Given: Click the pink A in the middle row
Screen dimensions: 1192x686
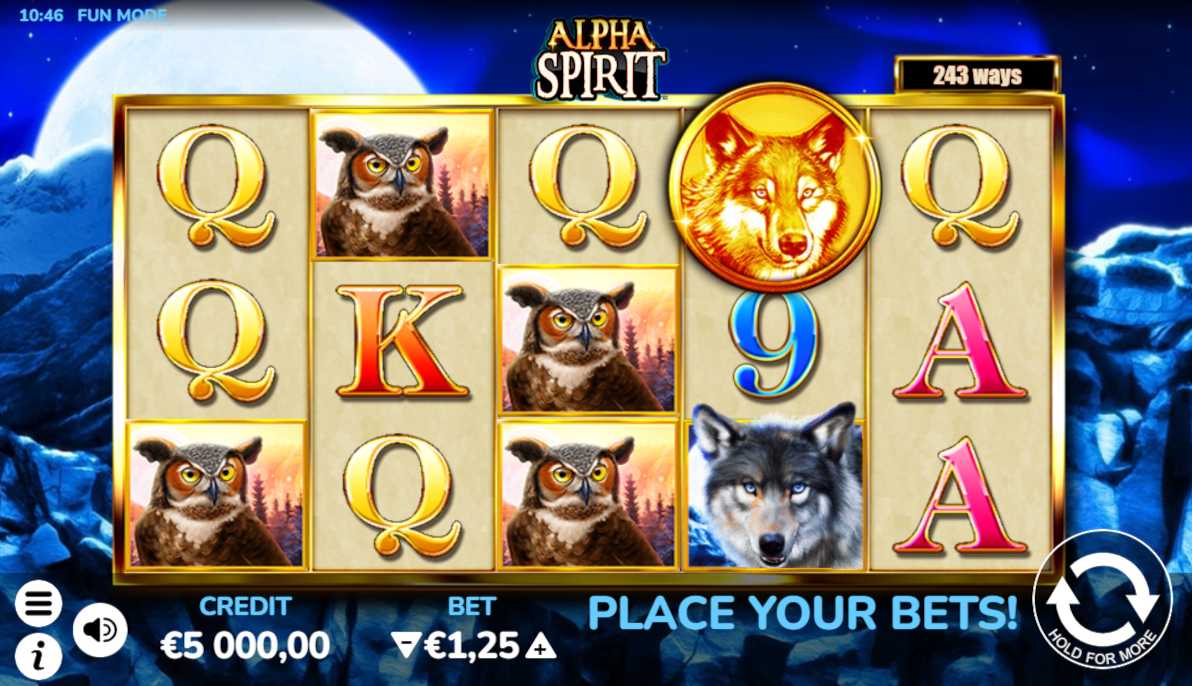Looking at the screenshot, I should 960,342.
